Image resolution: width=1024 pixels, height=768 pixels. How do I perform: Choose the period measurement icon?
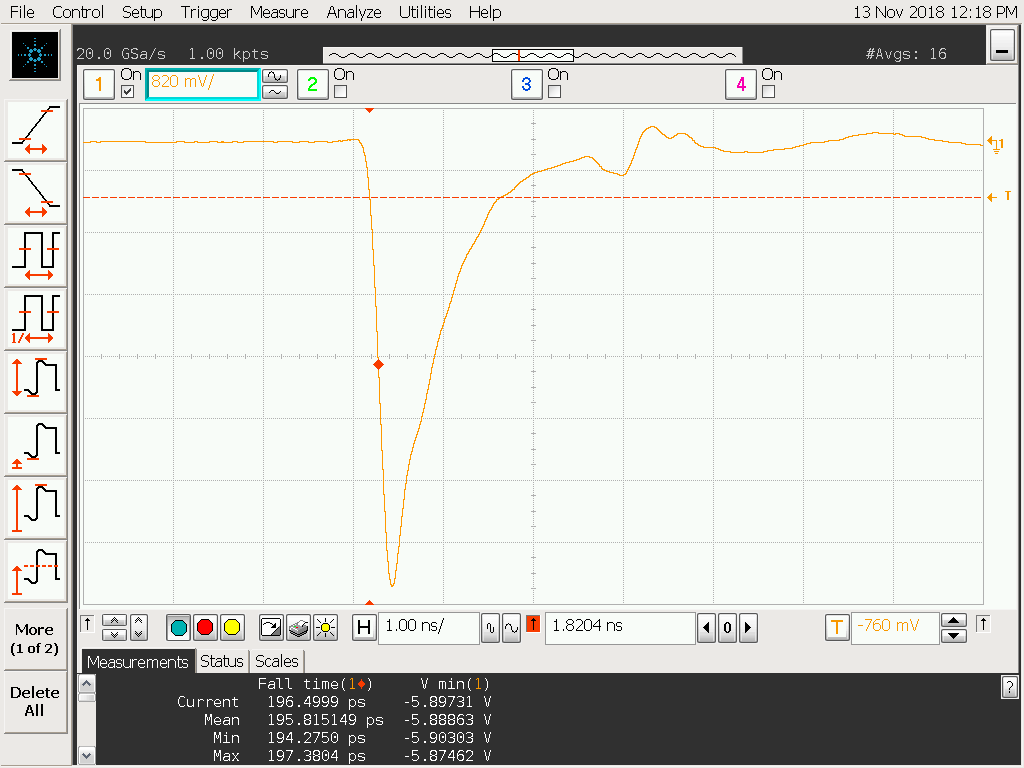point(36,256)
